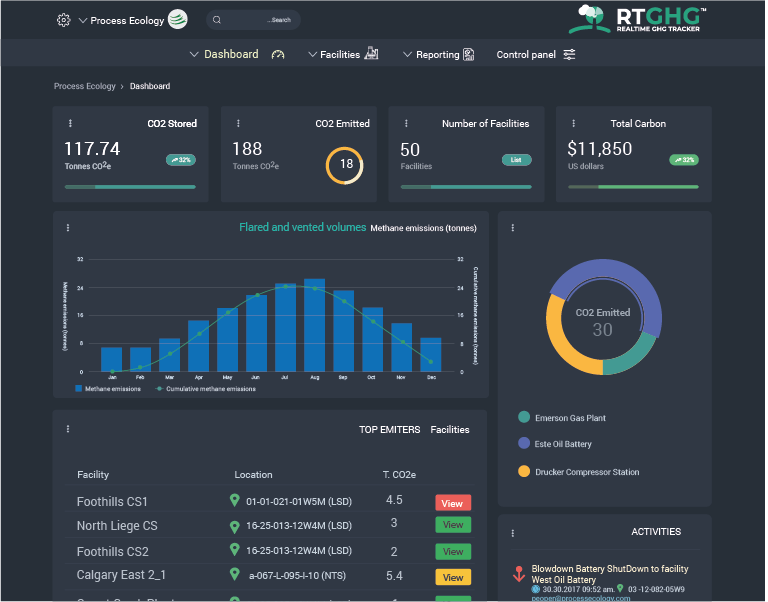Expand the Reporting menu chevron

click(407, 54)
